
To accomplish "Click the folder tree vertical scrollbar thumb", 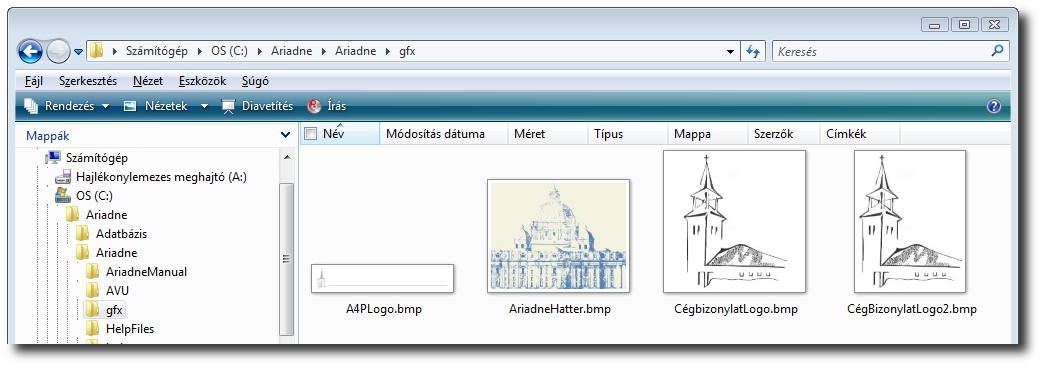I will pyautogui.click(x=286, y=259).
